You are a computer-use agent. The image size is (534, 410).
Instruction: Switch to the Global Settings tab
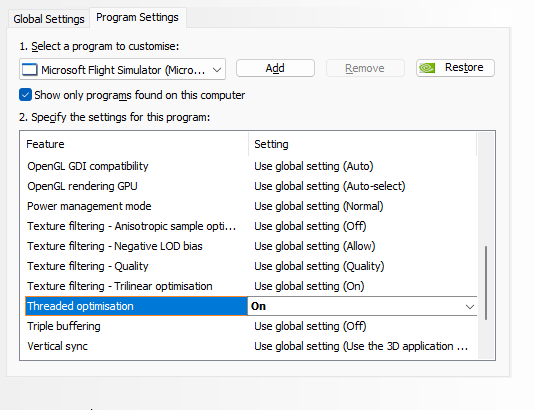click(49, 19)
